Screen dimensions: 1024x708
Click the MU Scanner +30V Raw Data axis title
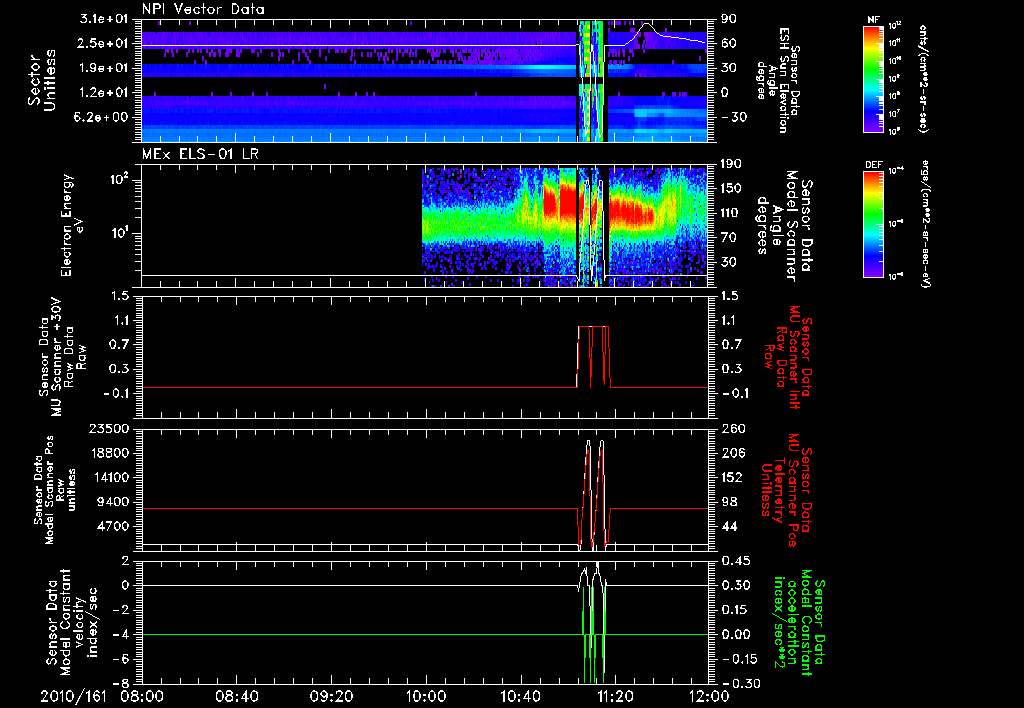[x=62, y=357]
